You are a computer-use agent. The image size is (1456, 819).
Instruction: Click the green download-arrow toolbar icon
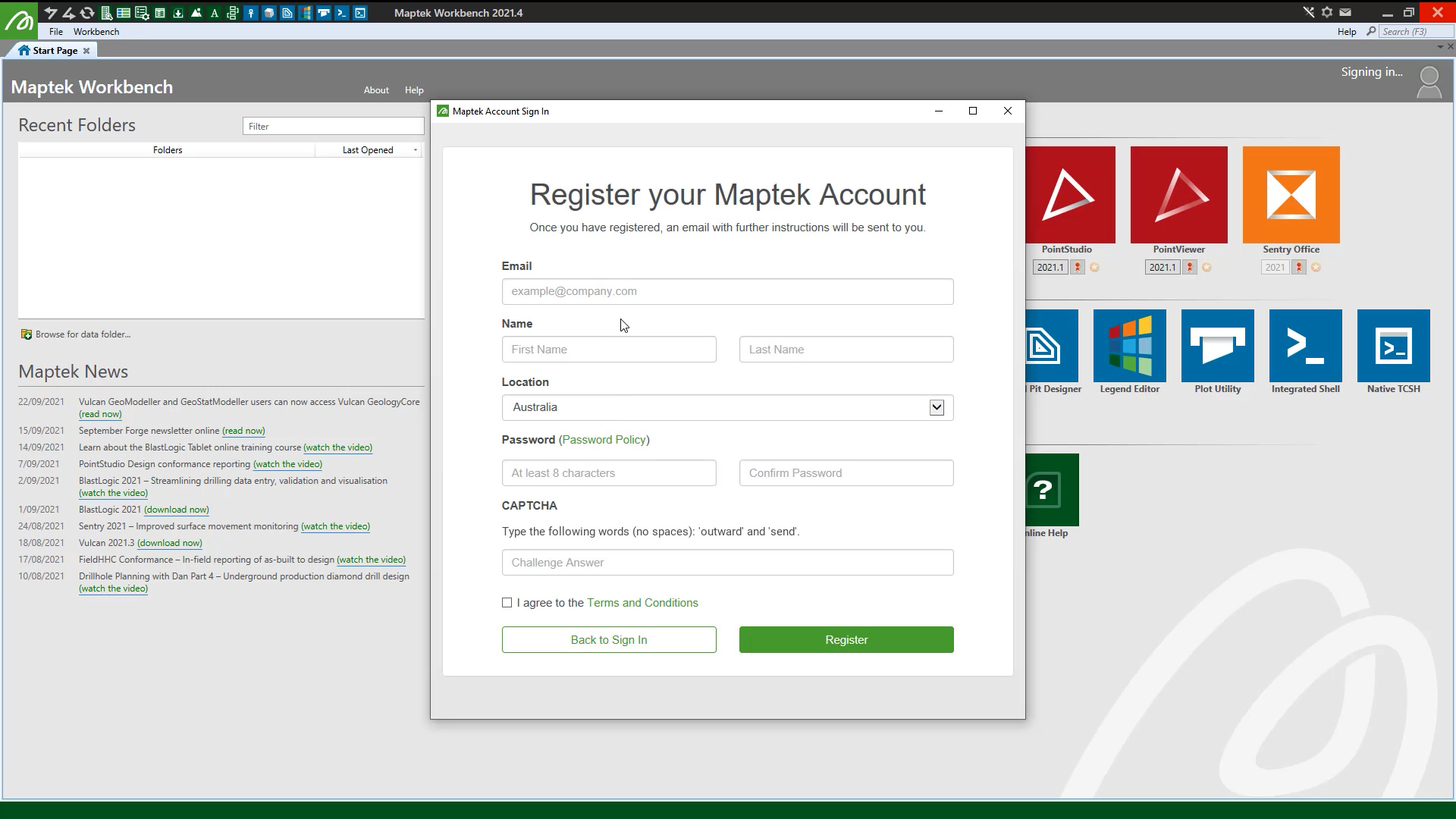click(x=178, y=13)
